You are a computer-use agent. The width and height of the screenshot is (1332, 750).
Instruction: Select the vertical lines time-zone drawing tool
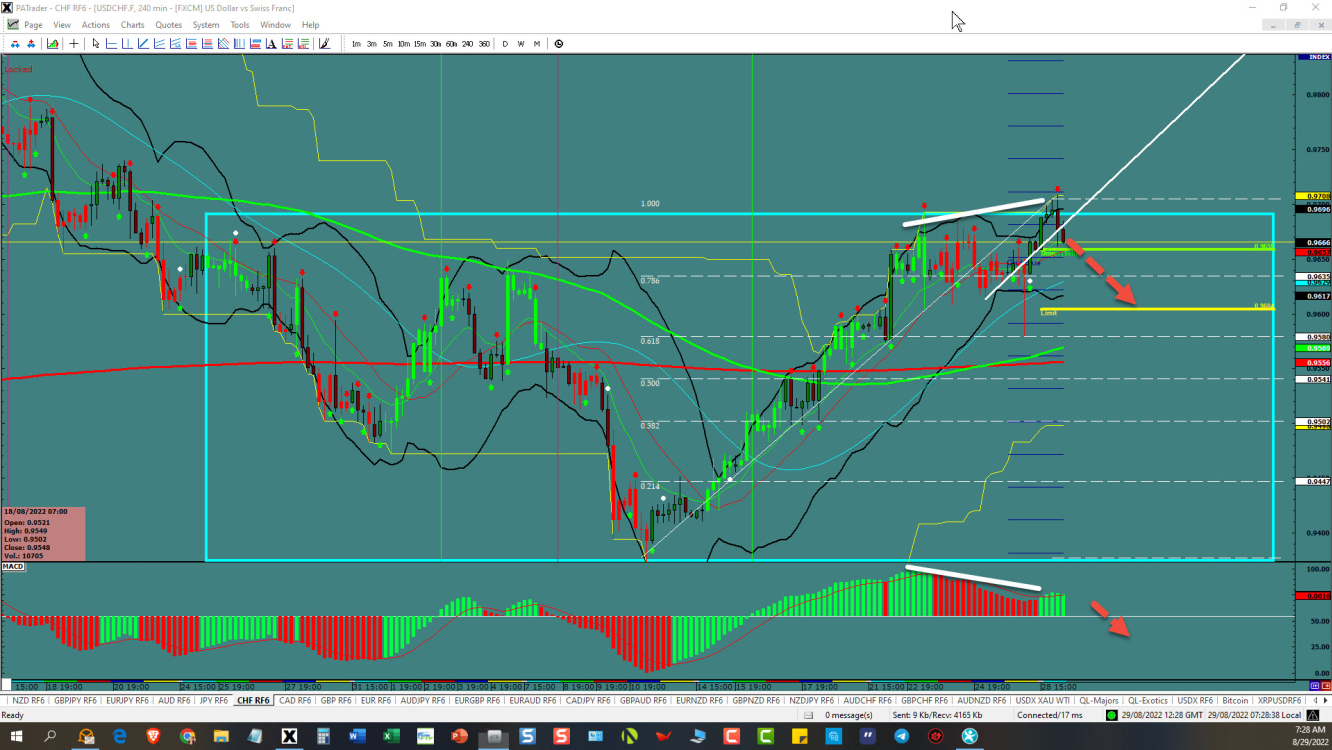pyautogui.click(x=239, y=43)
